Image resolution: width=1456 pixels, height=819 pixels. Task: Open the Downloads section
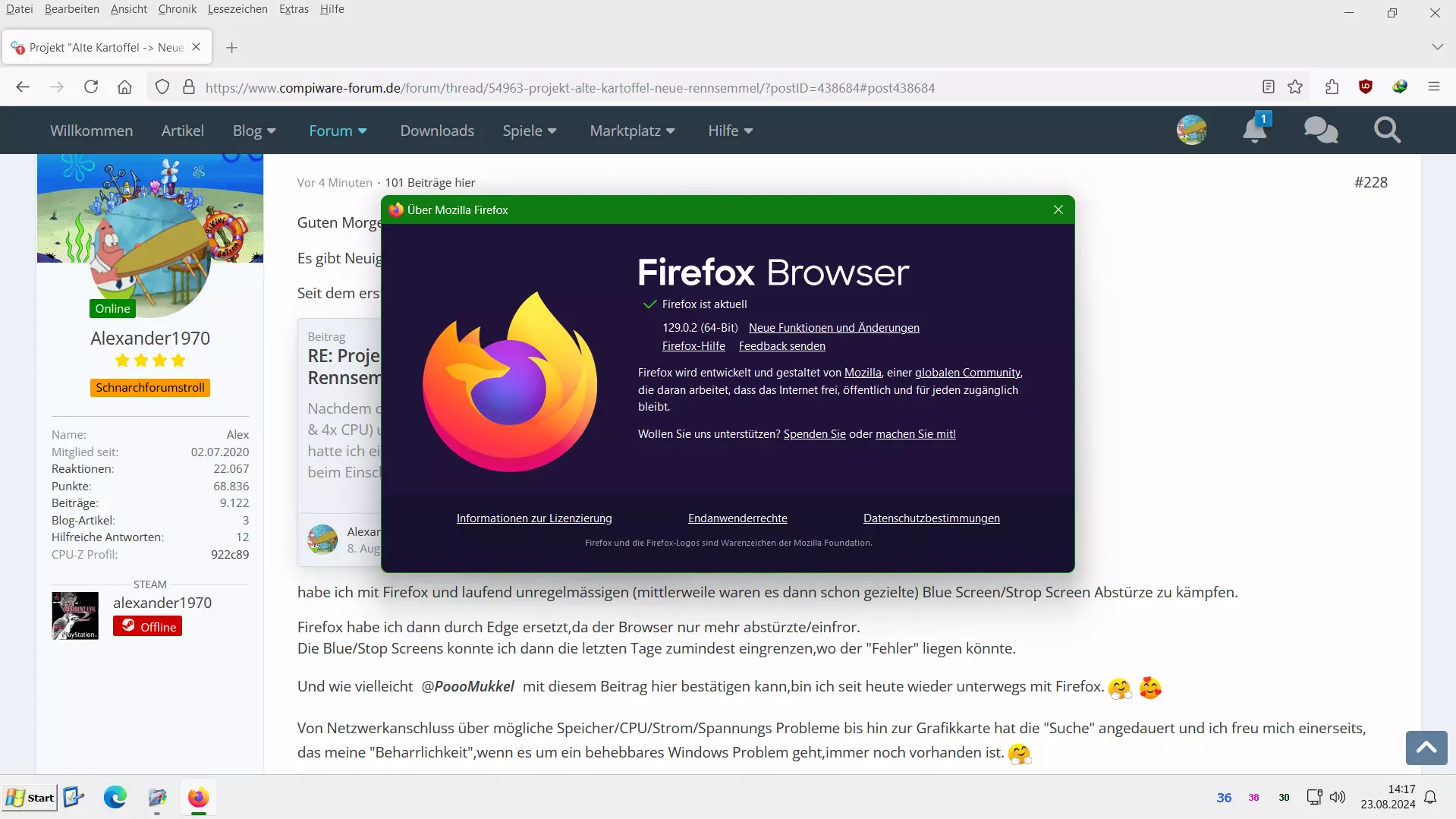pos(438,131)
